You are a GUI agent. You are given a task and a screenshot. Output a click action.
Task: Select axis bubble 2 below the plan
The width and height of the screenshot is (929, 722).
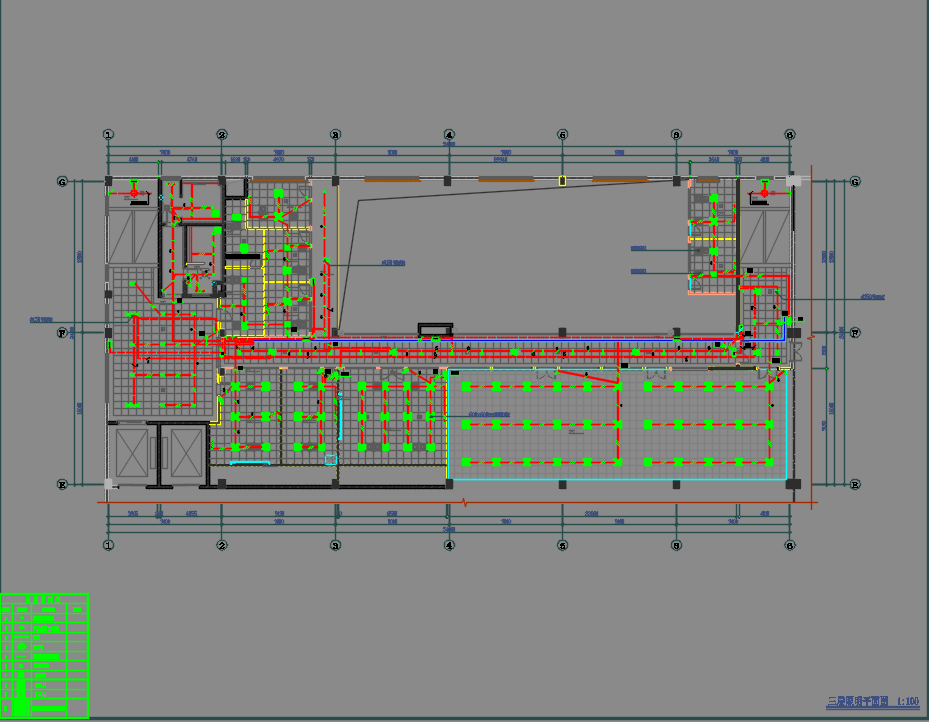point(222,545)
